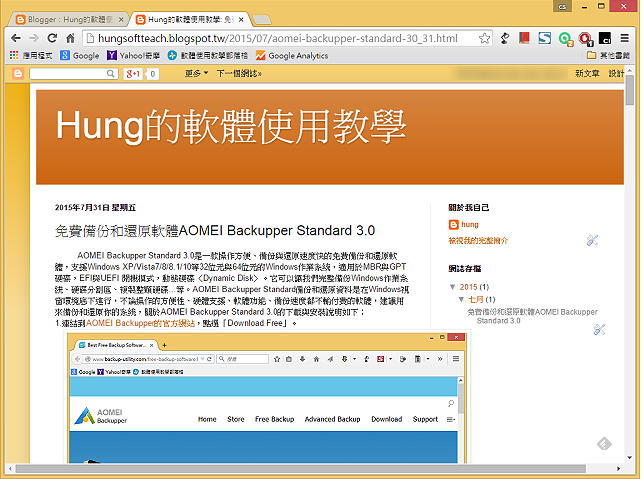Screen dimensions: 644x479
Task: Open the 2015 archive link
Action: pos(468,287)
